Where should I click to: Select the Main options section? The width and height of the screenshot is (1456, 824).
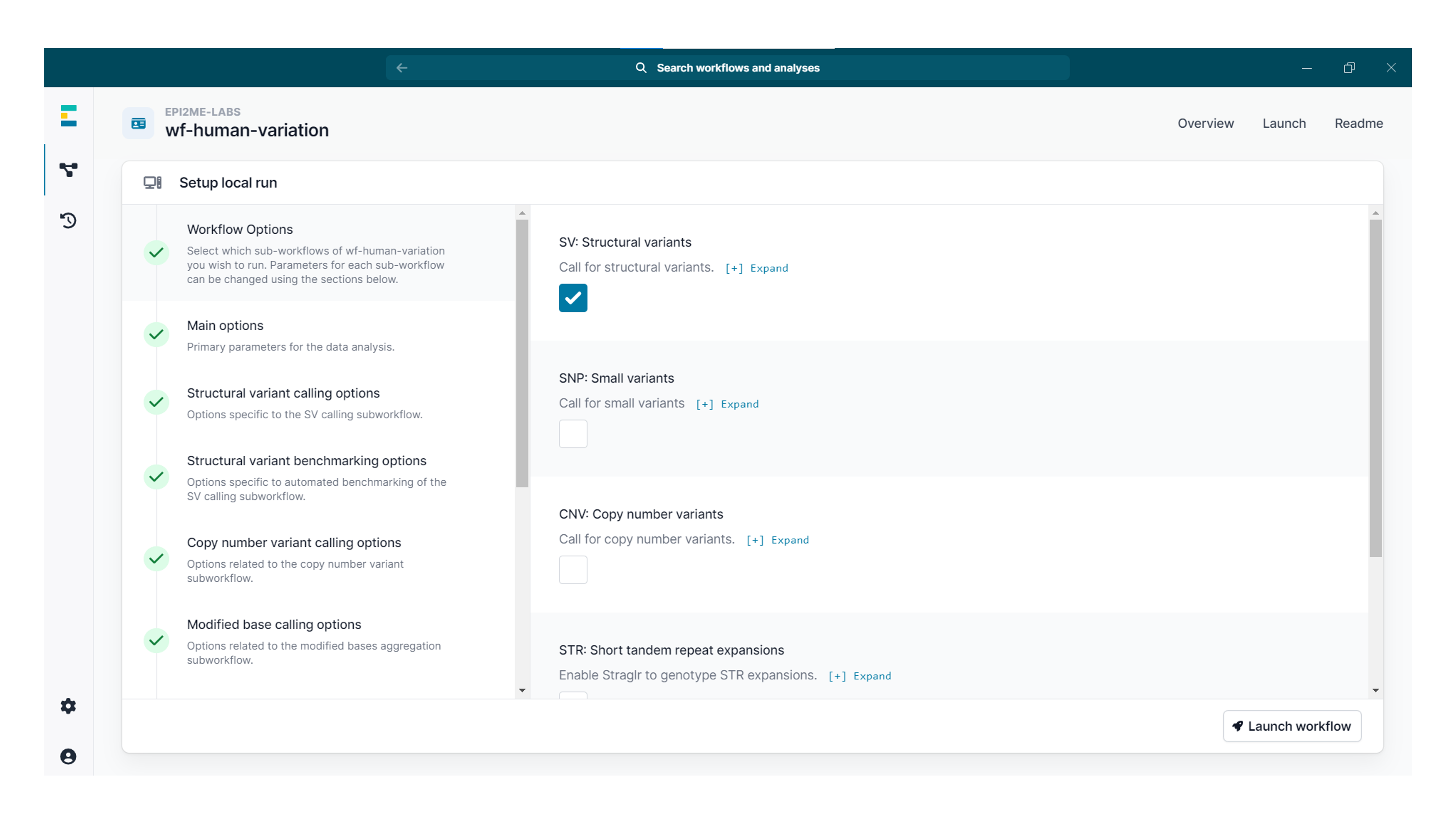click(x=319, y=335)
